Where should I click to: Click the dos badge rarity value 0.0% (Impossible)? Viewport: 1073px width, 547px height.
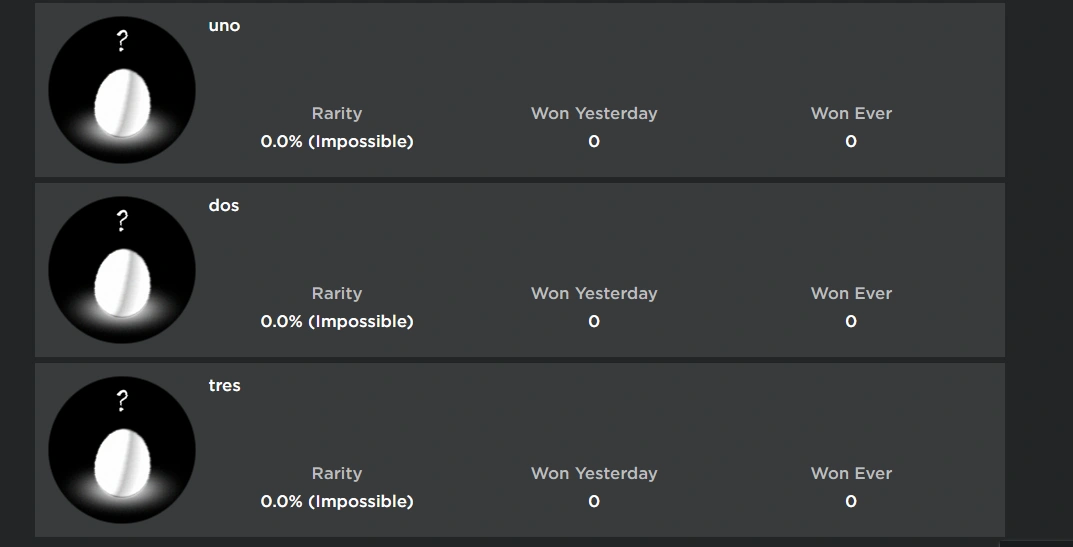pos(337,322)
